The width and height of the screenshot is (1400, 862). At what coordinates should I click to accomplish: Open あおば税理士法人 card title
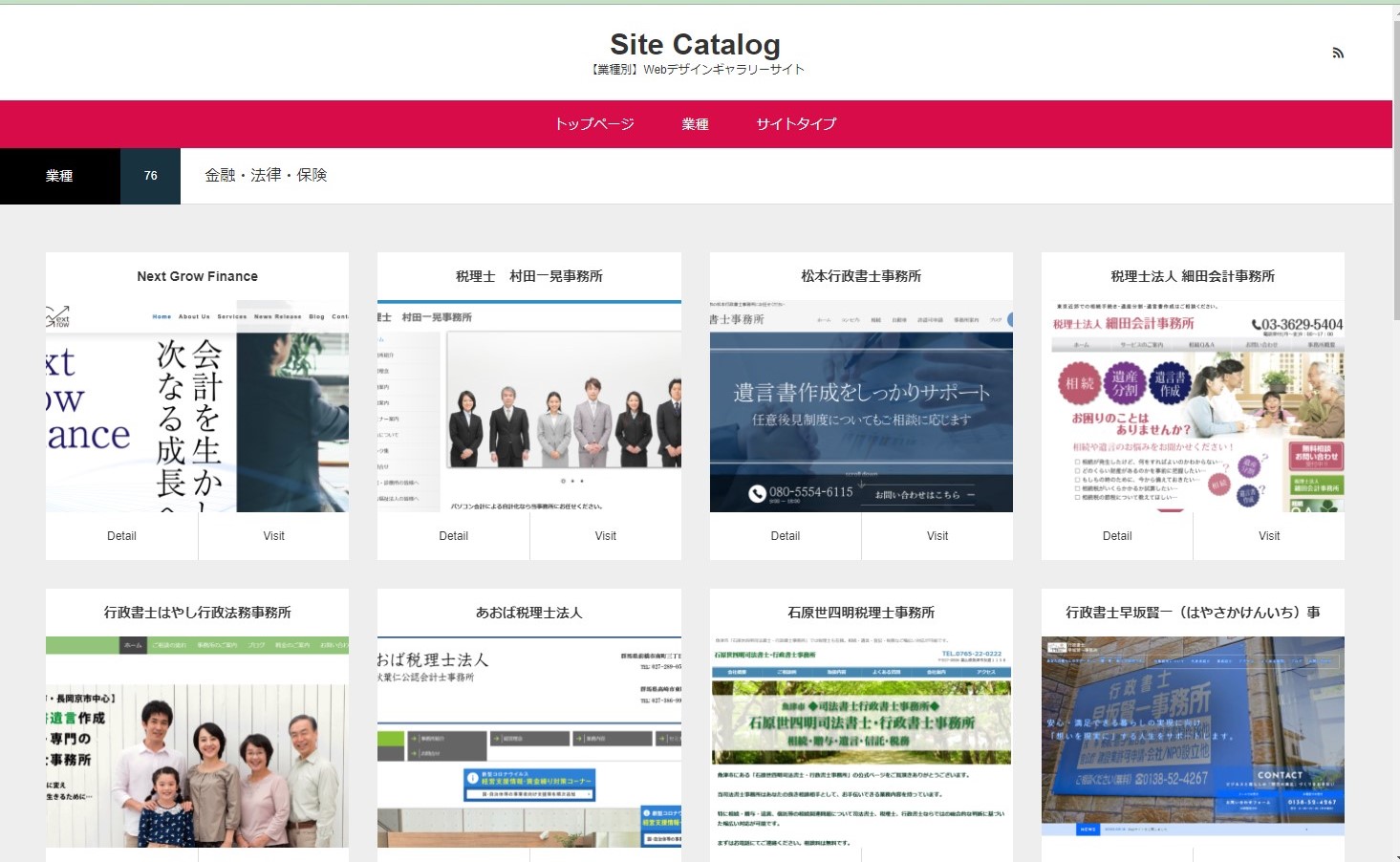pos(528,613)
